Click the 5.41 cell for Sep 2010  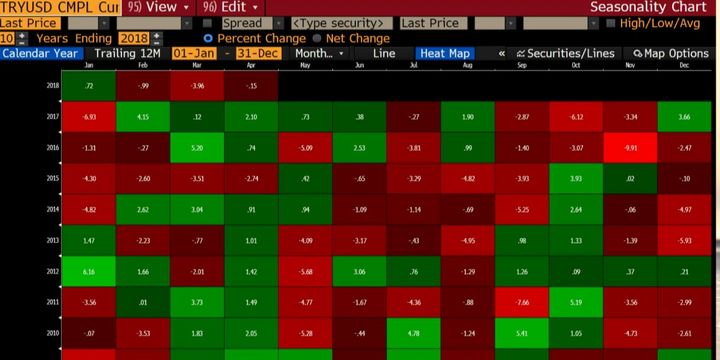point(522,333)
